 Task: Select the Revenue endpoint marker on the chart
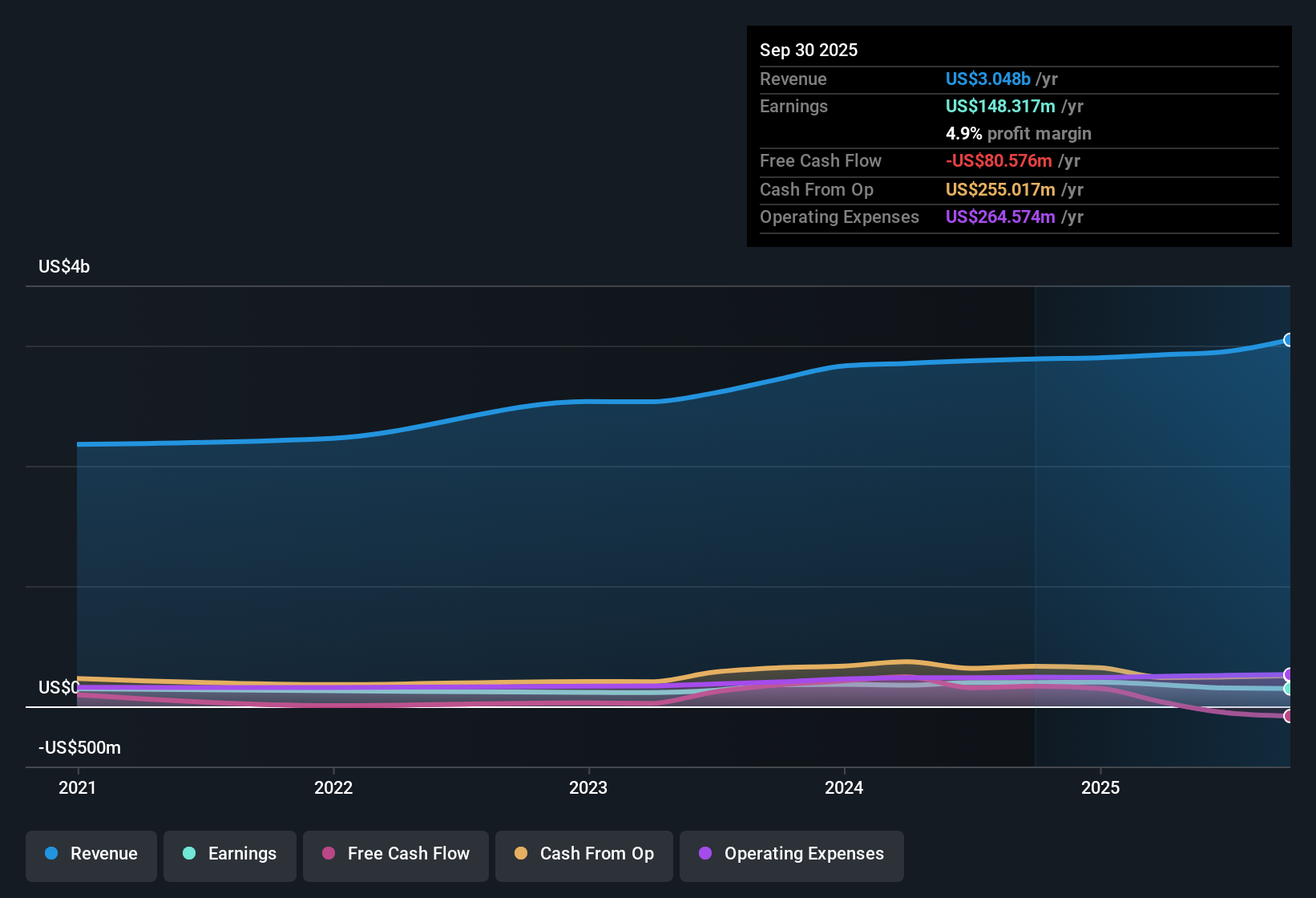coord(1288,341)
